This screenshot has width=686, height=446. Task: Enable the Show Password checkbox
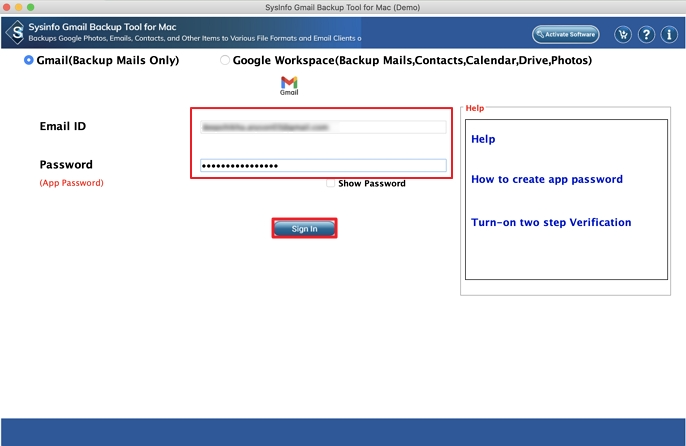tap(330, 183)
